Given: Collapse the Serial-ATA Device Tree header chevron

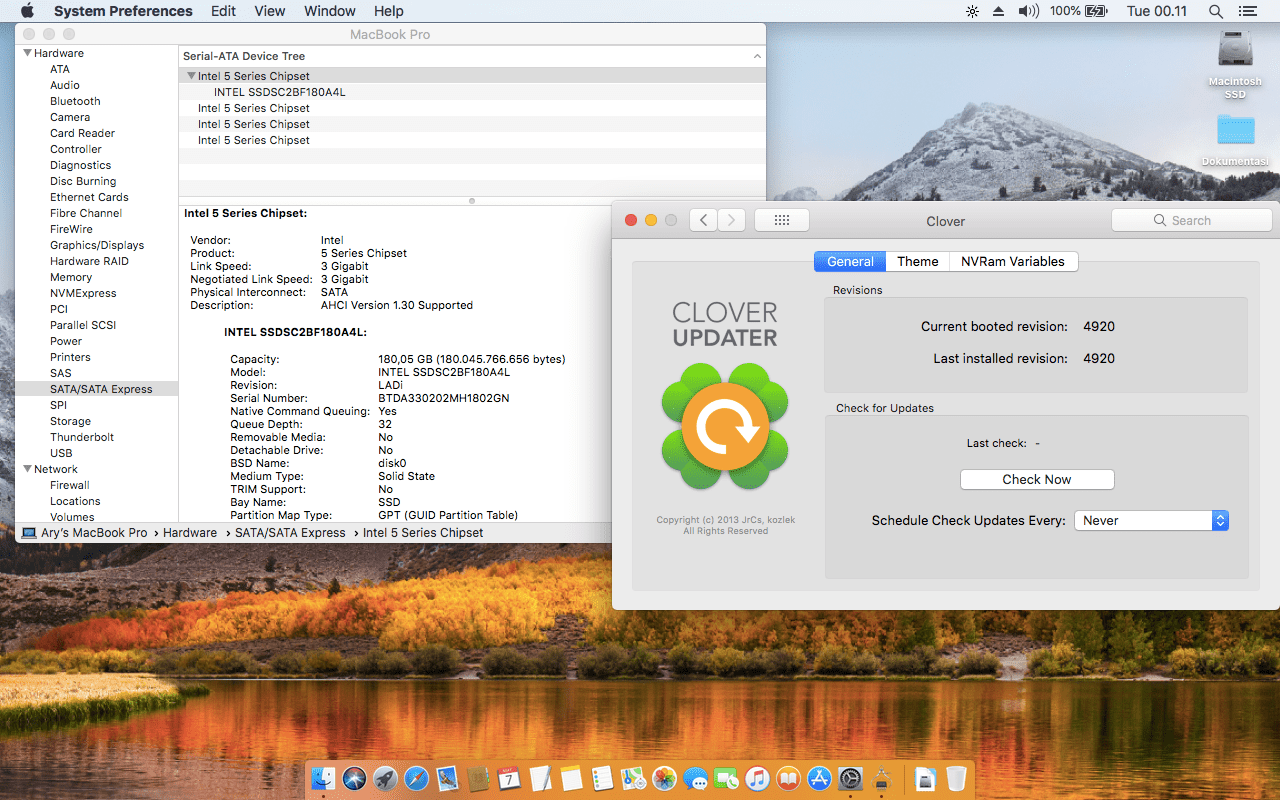Looking at the screenshot, I should click(757, 57).
